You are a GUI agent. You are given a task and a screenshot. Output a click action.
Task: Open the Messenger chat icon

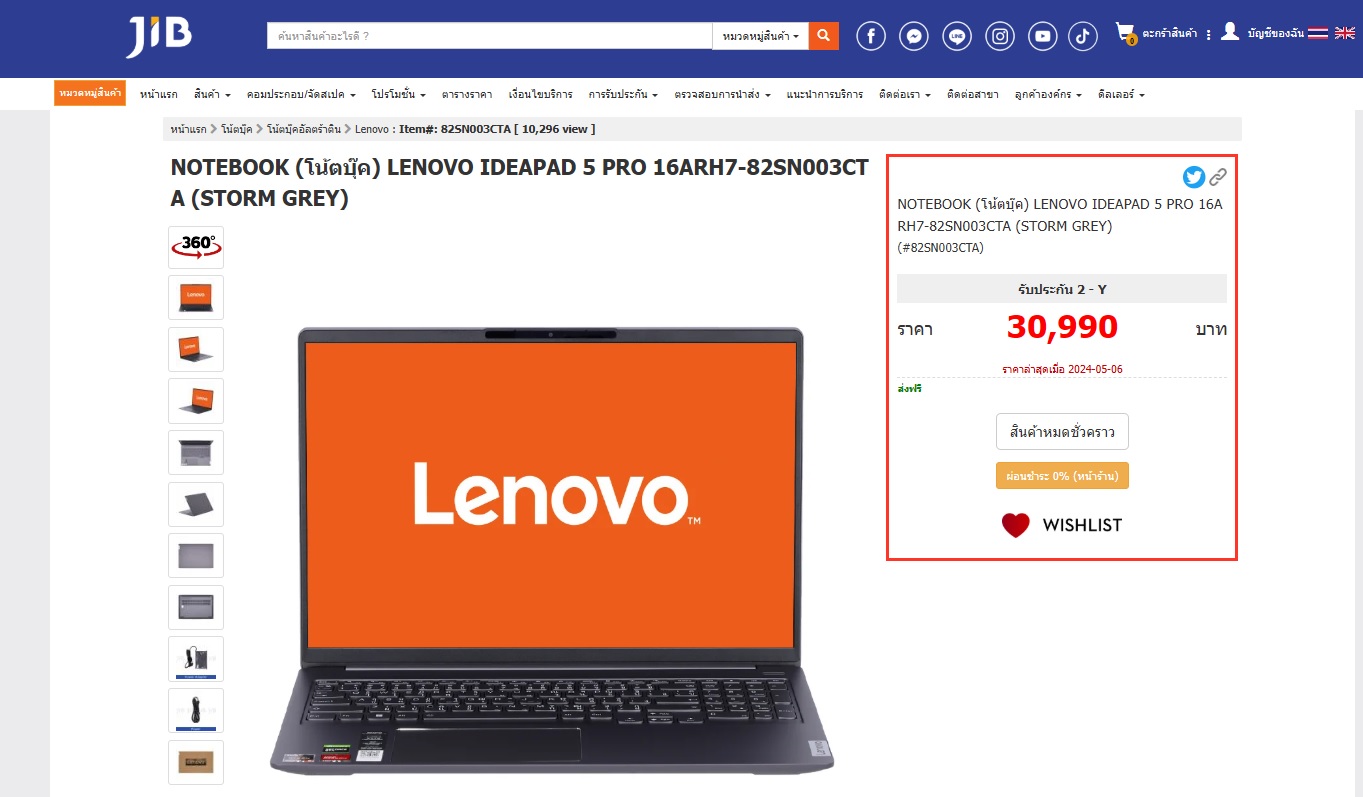click(x=914, y=37)
